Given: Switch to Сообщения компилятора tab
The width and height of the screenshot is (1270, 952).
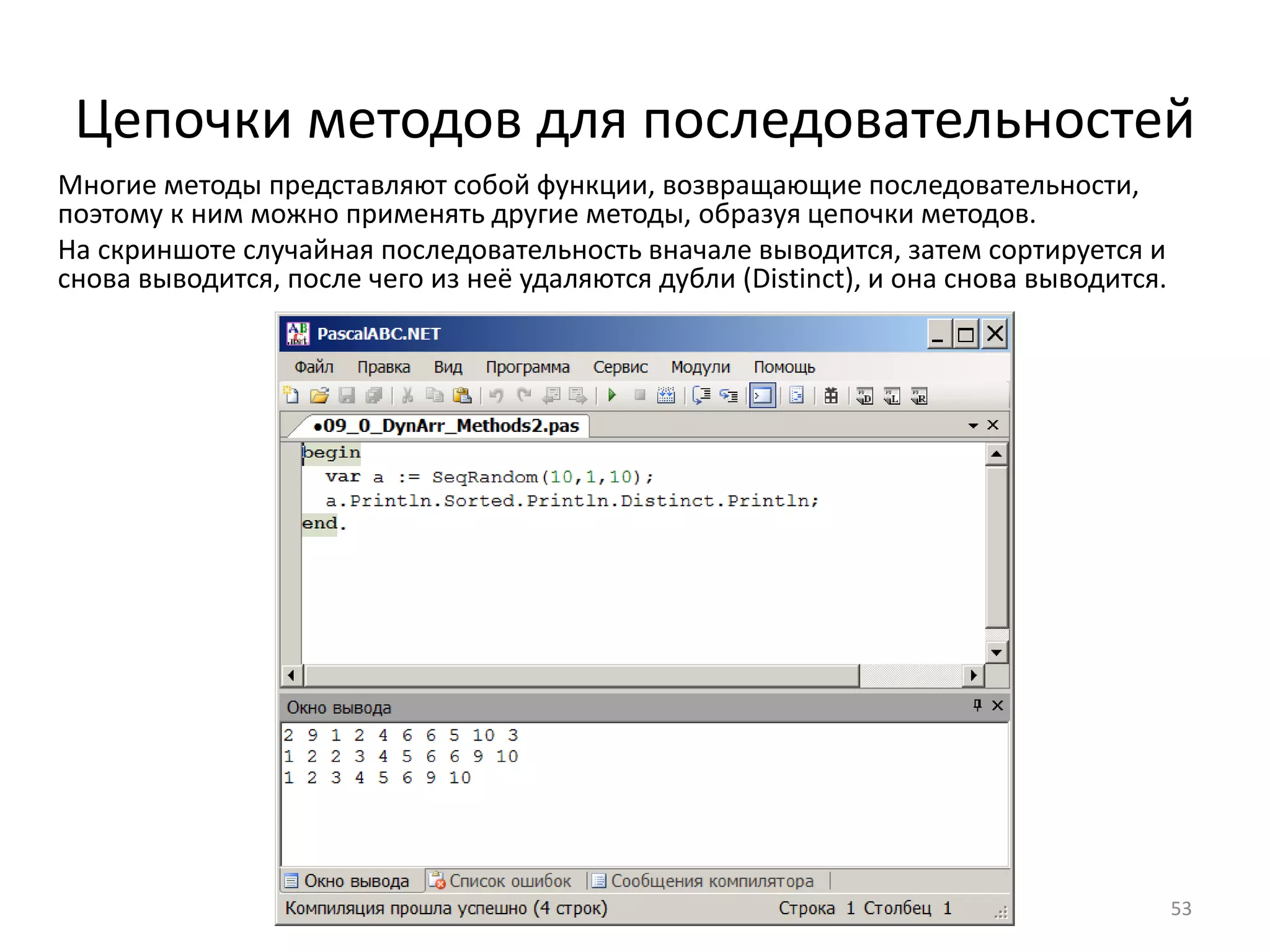Looking at the screenshot, I should tap(703, 881).
